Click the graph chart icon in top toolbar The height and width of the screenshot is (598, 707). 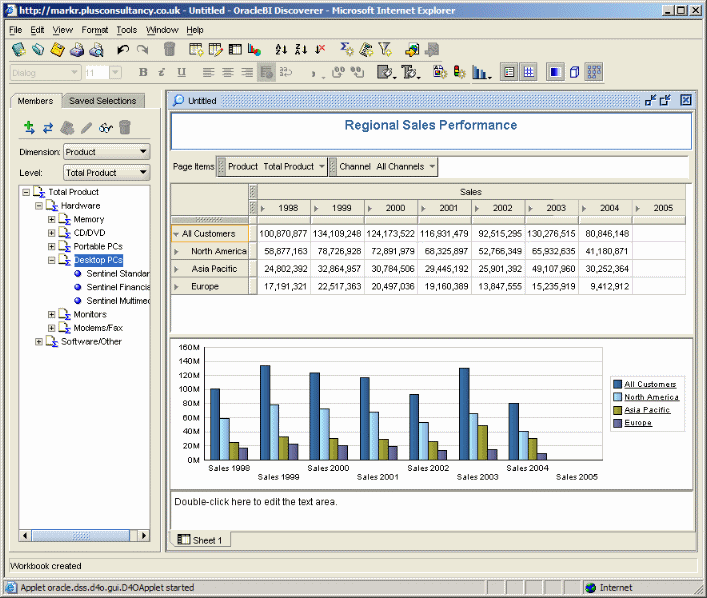(255, 49)
